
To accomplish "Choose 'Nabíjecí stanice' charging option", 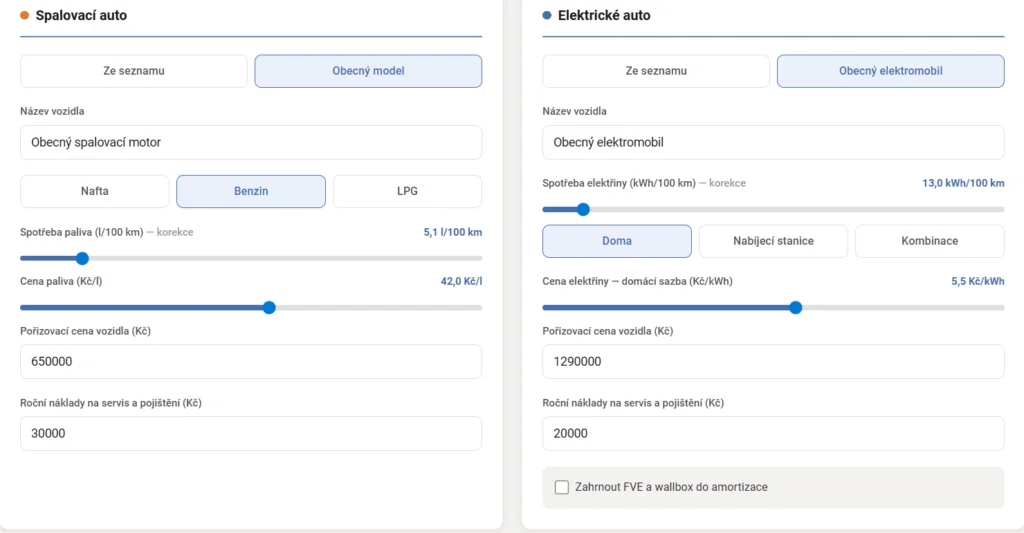I will coord(773,241).
